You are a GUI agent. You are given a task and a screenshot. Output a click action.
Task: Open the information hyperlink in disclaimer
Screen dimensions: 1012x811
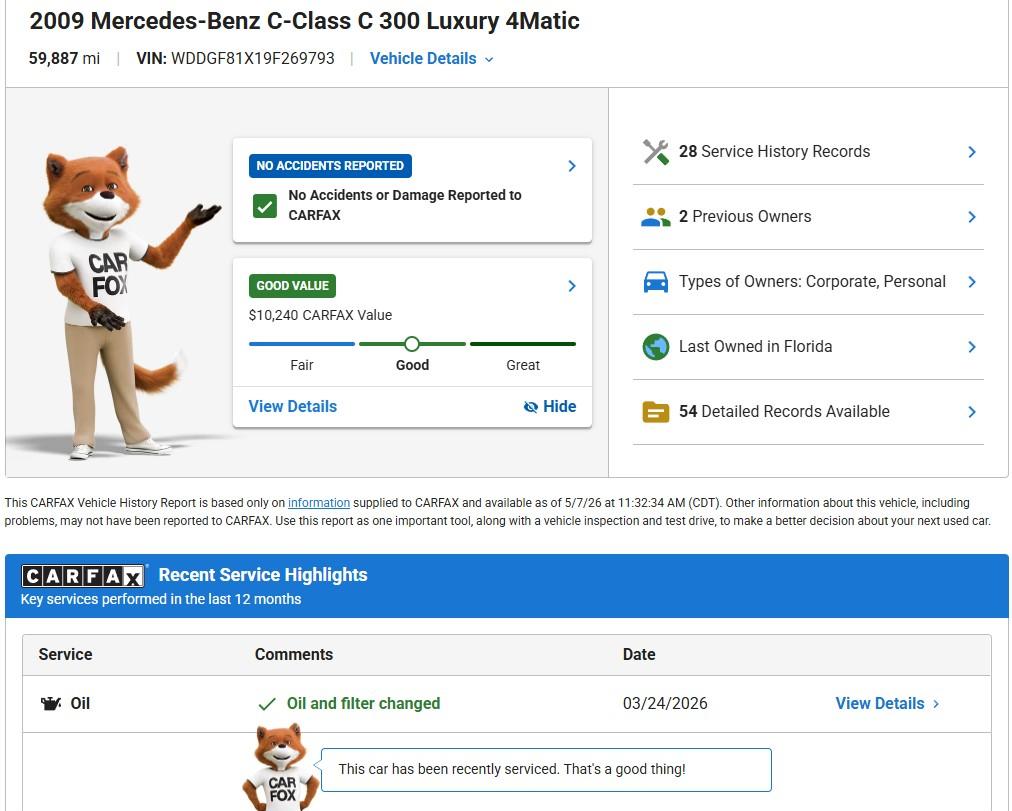[x=319, y=503]
